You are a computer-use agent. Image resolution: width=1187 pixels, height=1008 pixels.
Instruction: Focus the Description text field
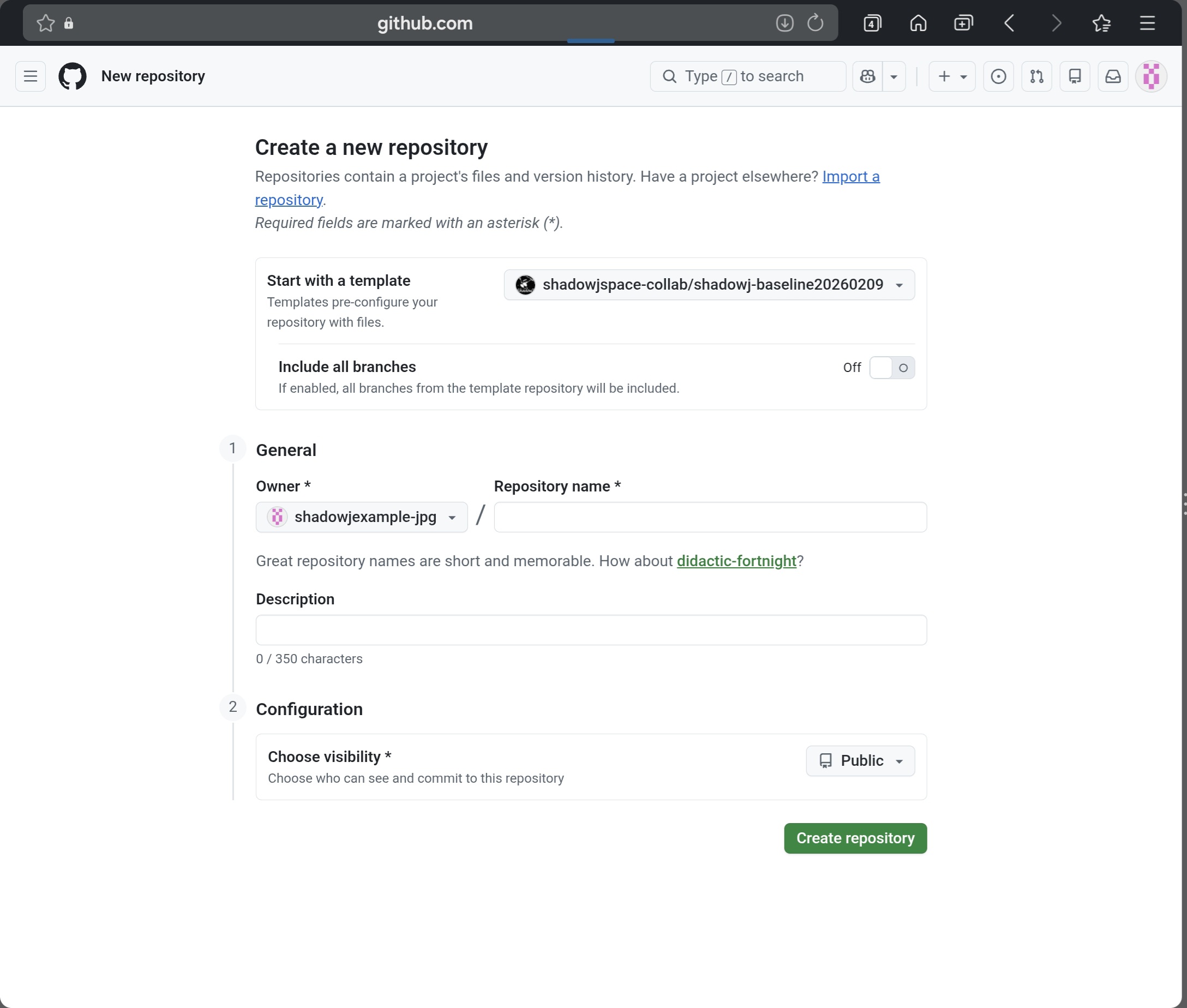(x=591, y=629)
